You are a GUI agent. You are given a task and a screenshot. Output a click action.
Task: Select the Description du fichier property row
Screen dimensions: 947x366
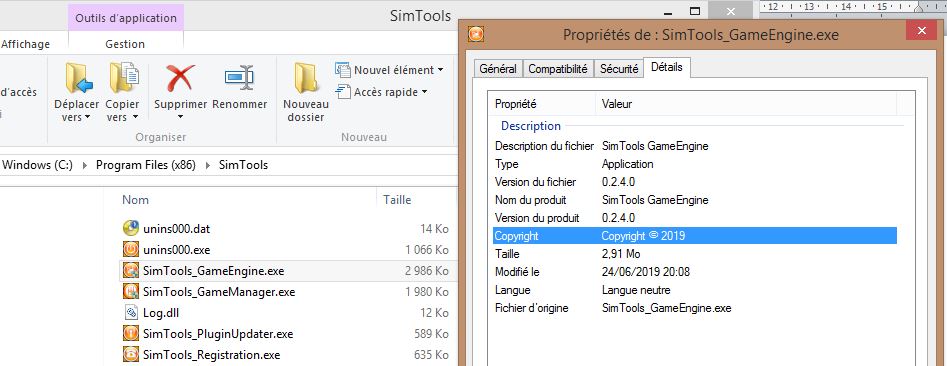695,146
